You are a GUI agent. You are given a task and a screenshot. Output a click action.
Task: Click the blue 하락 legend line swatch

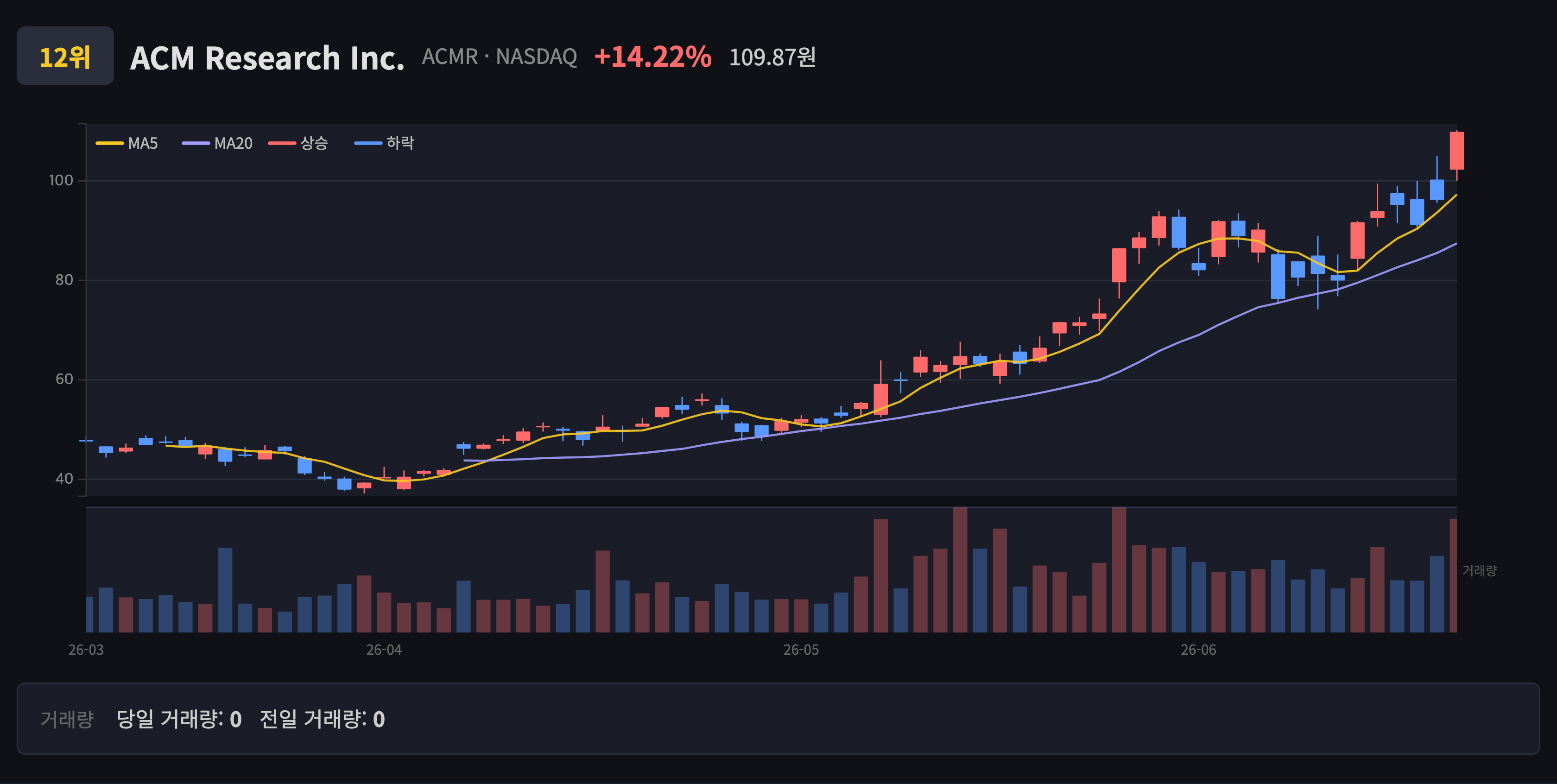[368, 143]
